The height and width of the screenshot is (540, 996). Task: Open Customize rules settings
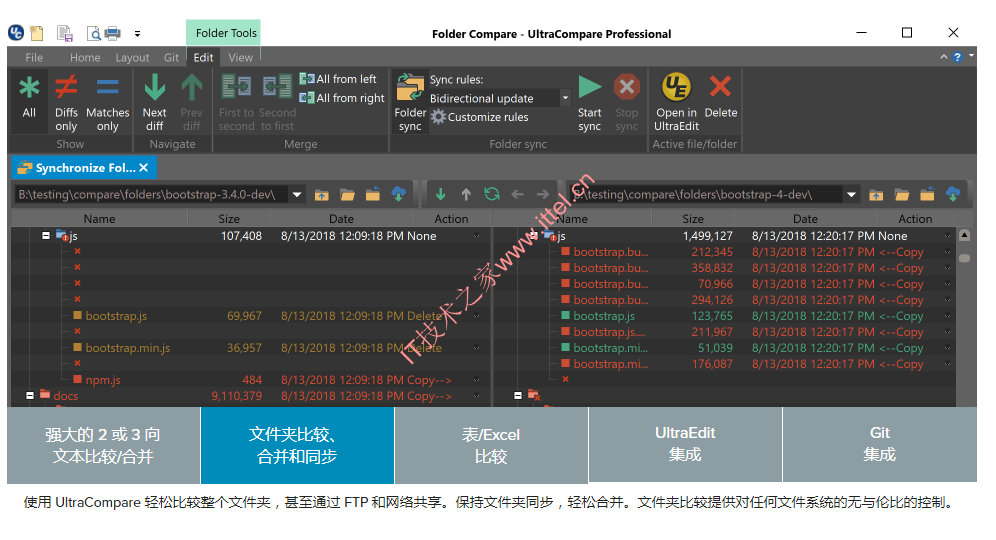tap(480, 117)
